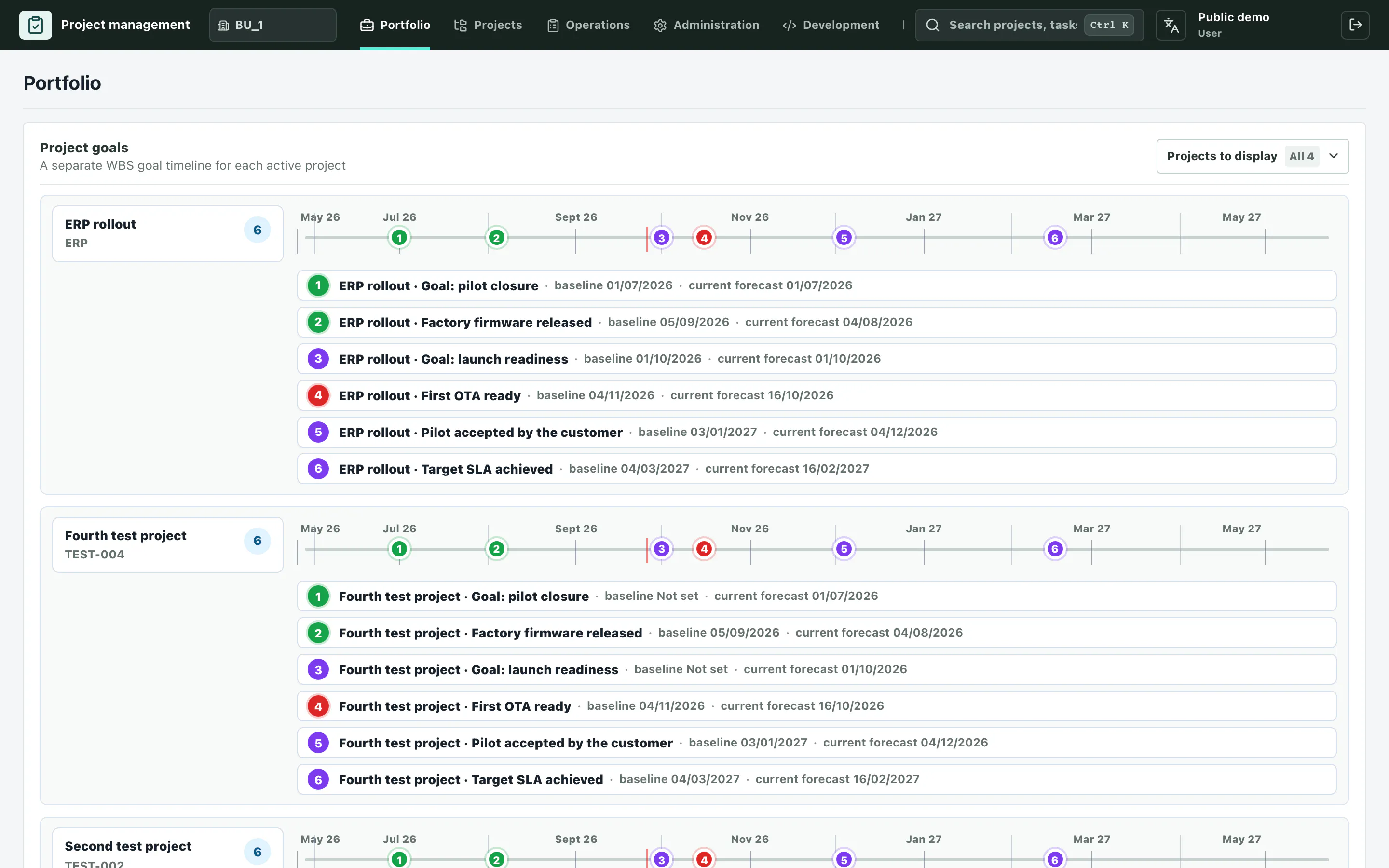Select goal marker 5 on Second test project timeline
The width and height of the screenshot is (1389, 868).
point(844,859)
